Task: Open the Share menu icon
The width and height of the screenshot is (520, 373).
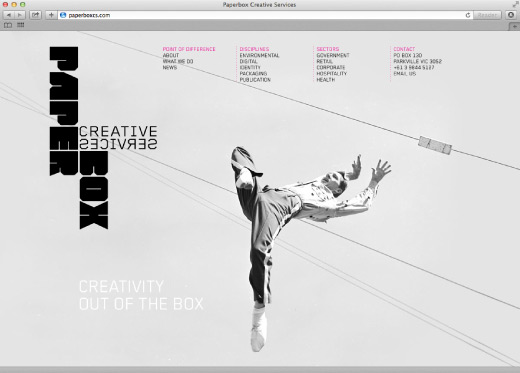Action: (x=35, y=15)
